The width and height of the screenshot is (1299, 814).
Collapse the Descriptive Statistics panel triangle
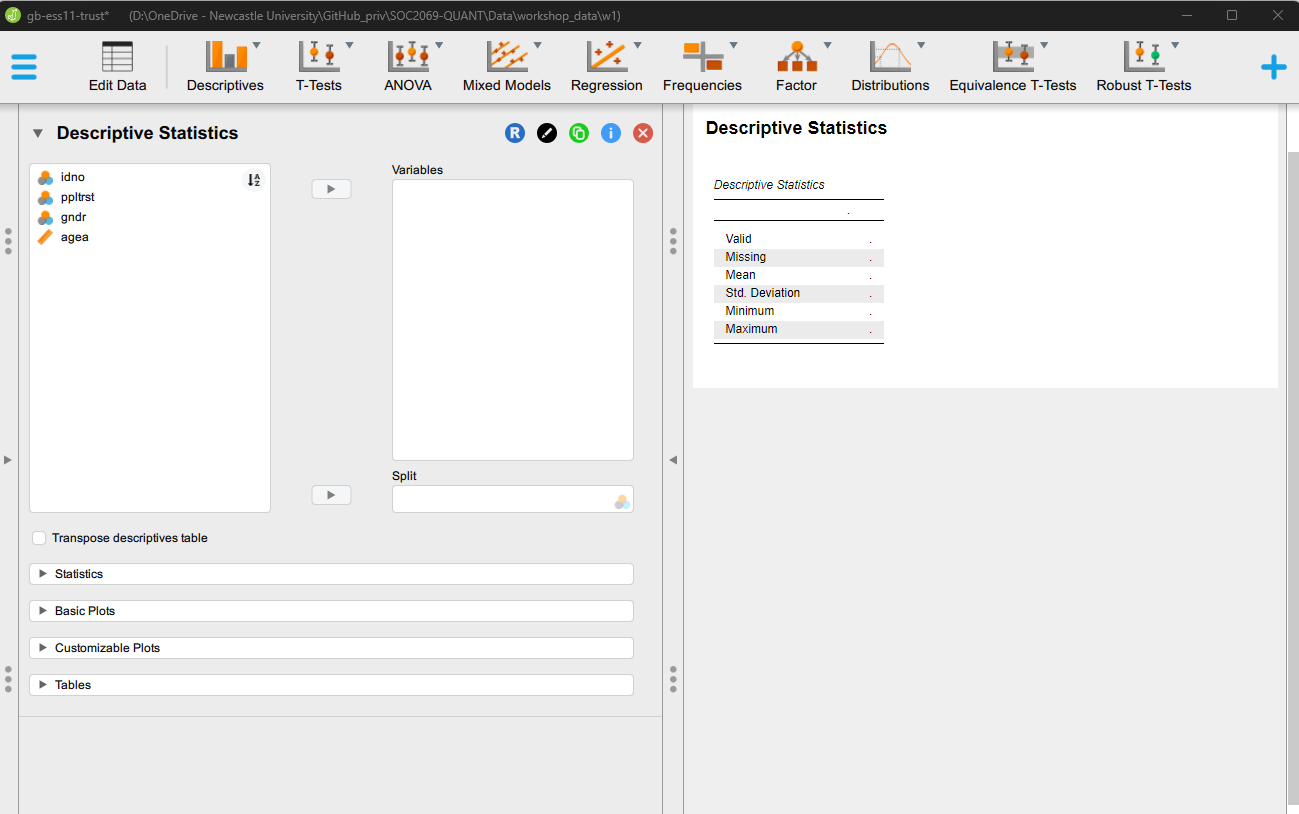[x=38, y=133]
